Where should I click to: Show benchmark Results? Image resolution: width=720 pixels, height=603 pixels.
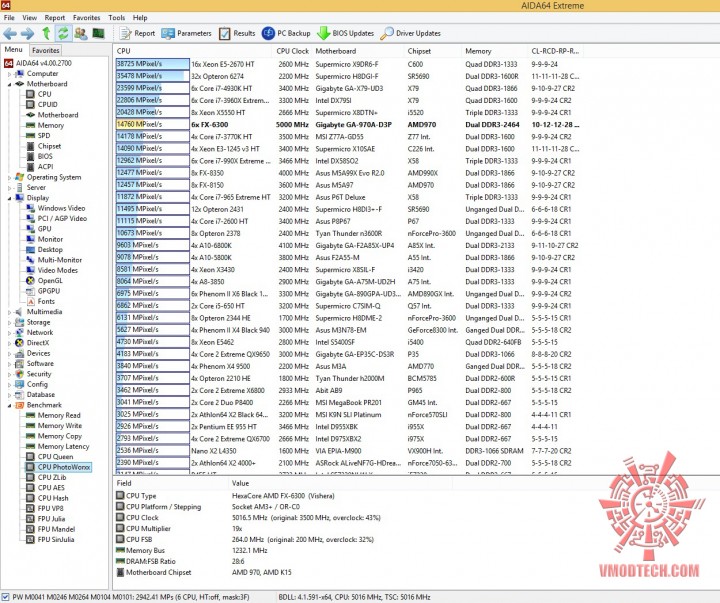237,33
